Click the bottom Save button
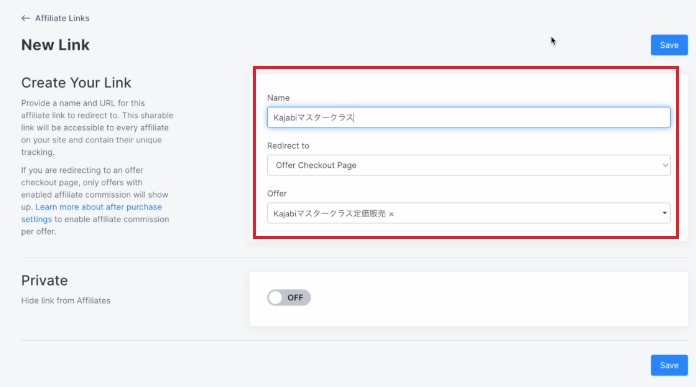The image size is (696, 387). (669, 365)
